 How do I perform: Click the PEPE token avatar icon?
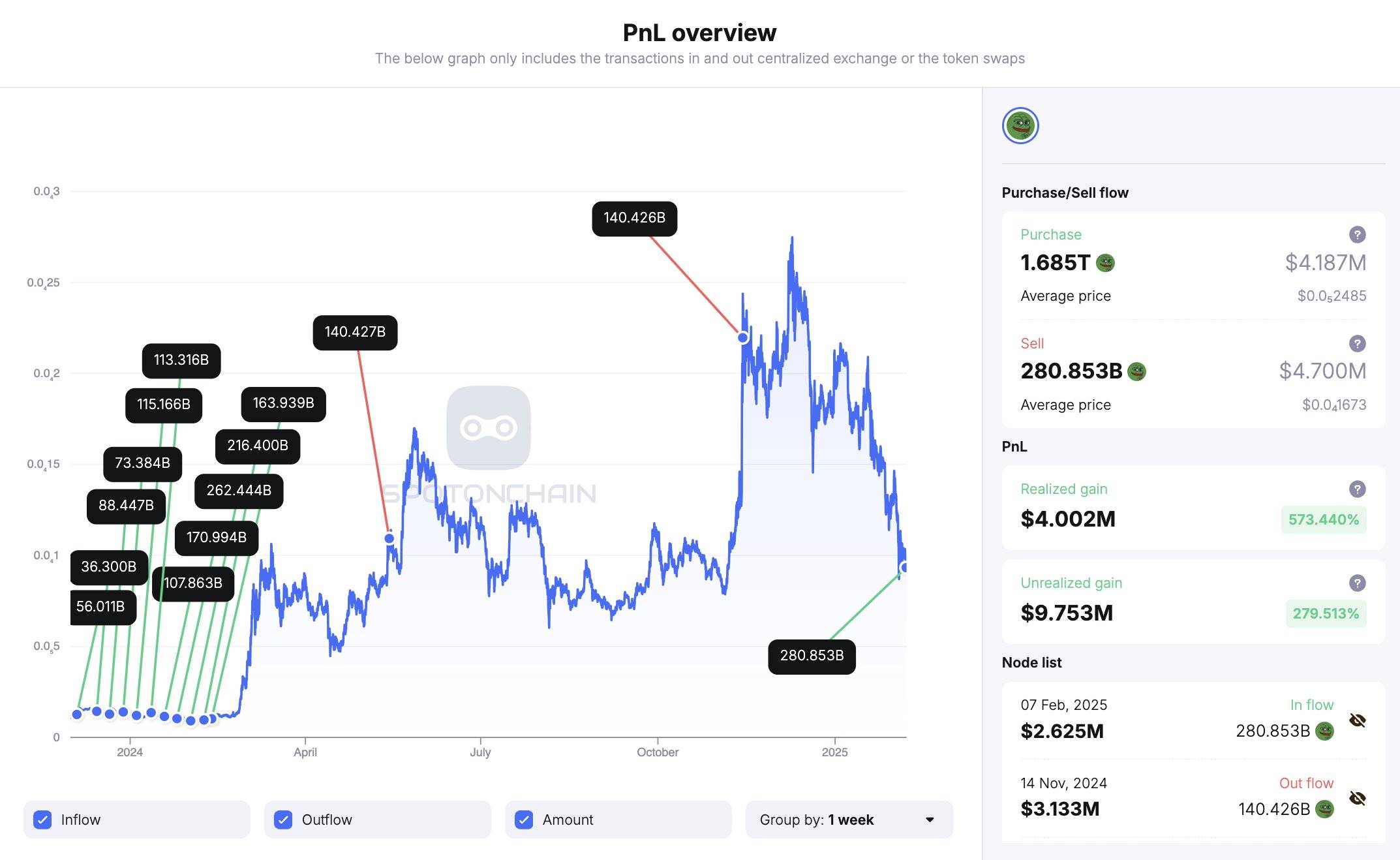1020,126
